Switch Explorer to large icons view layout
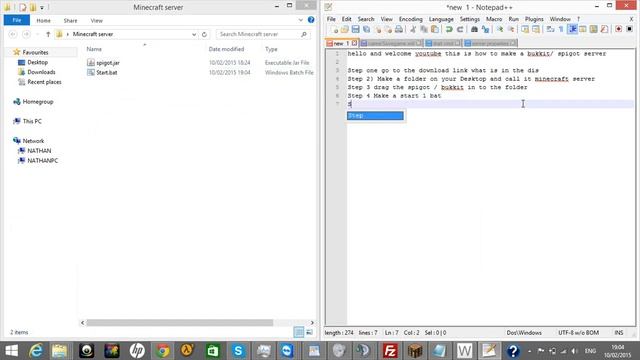Screen dimensions: 640x360 coord(309,332)
